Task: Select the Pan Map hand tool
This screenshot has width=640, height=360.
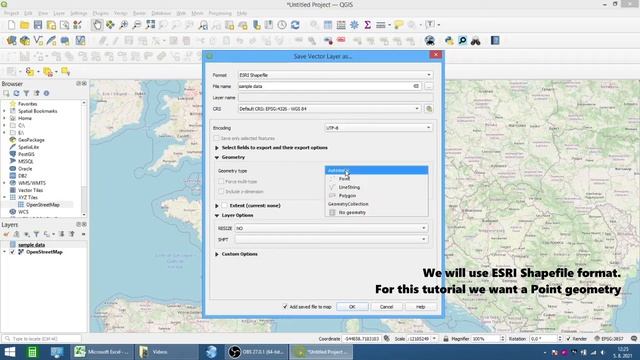Action: click(x=97, y=25)
